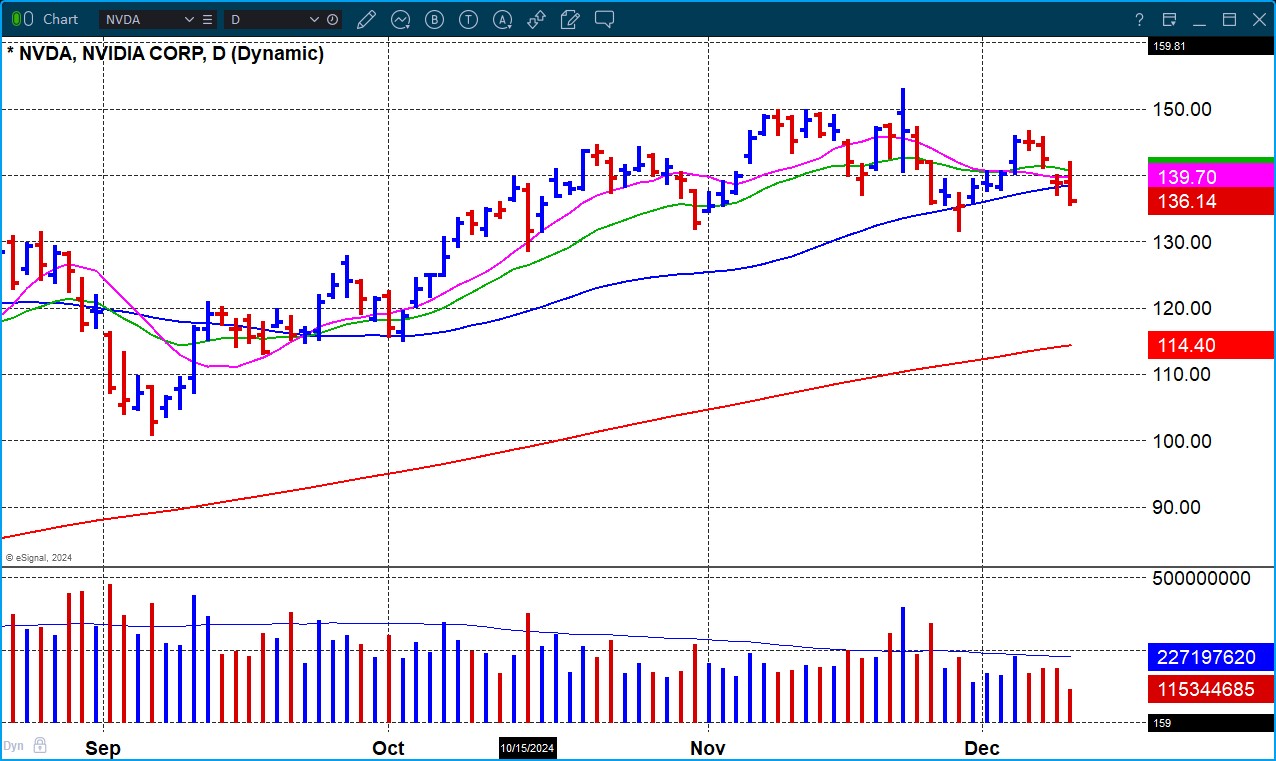The height and width of the screenshot is (761, 1276).
Task: Select the pencil drawing tool
Action: coord(366,19)
